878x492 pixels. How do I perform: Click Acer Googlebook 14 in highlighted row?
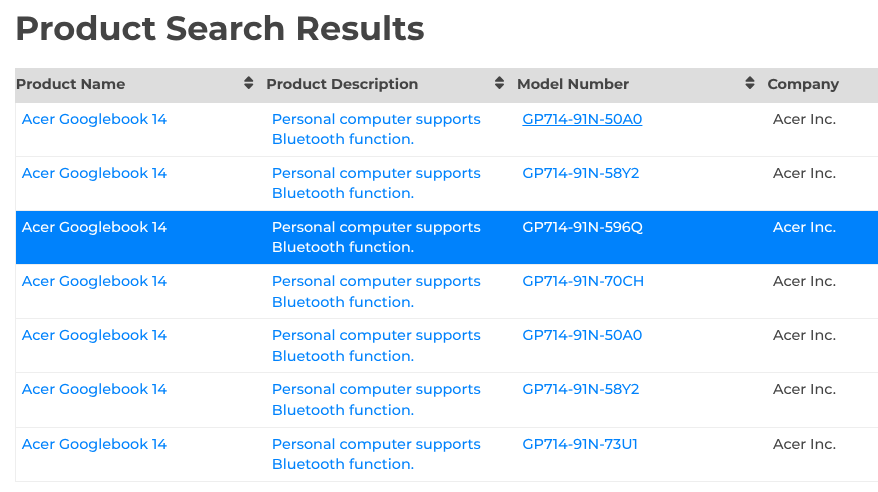point(94,227)
